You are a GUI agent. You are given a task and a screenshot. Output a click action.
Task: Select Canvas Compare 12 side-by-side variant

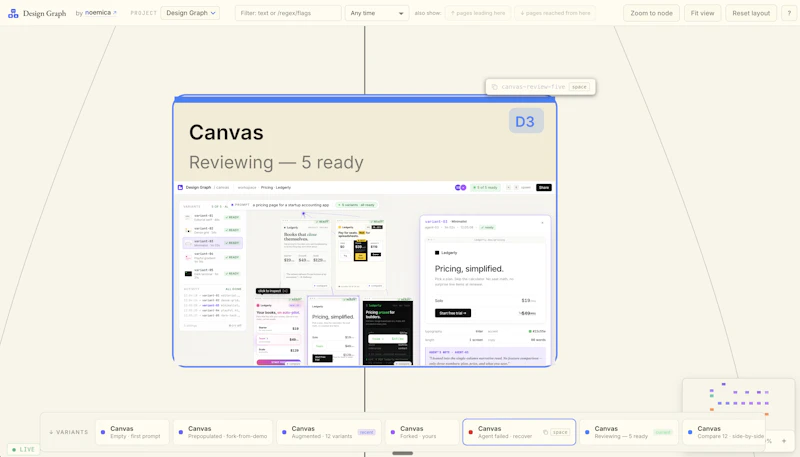point(724,432)
